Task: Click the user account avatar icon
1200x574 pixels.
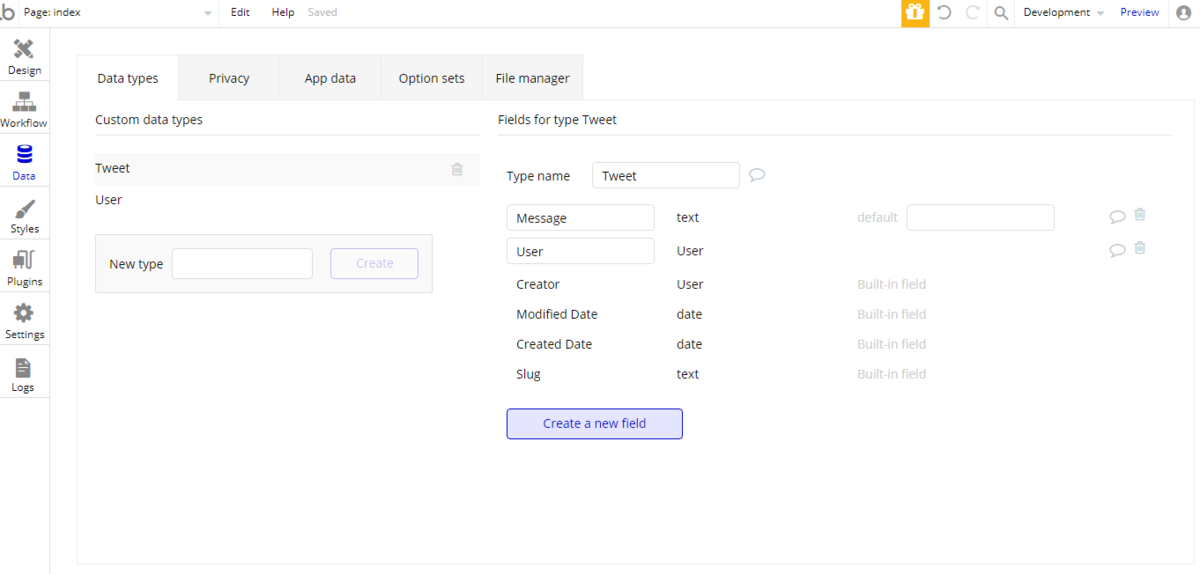Action: 1184,13
